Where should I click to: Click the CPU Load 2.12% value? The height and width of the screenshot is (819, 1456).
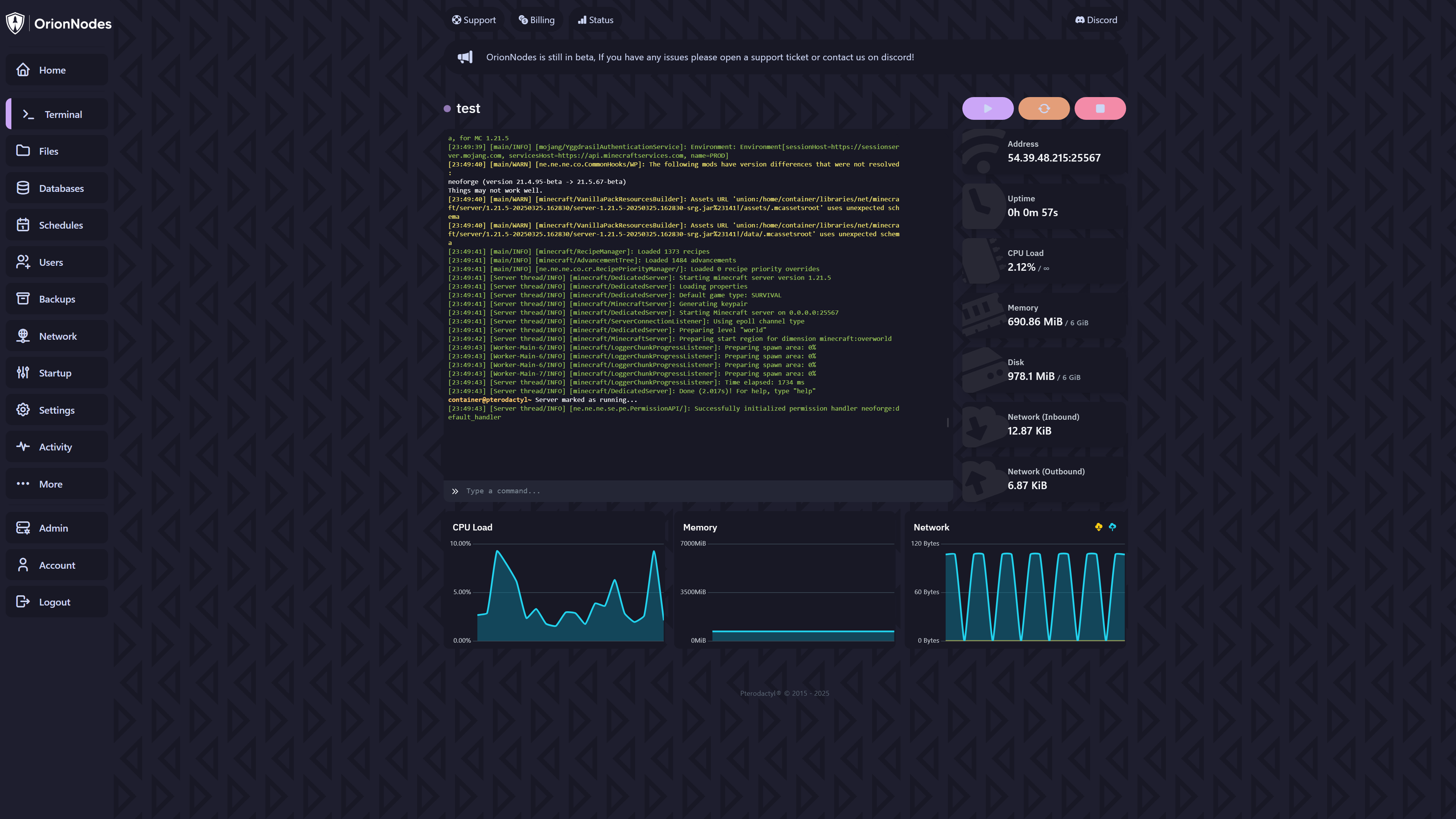click(1021, 267)
